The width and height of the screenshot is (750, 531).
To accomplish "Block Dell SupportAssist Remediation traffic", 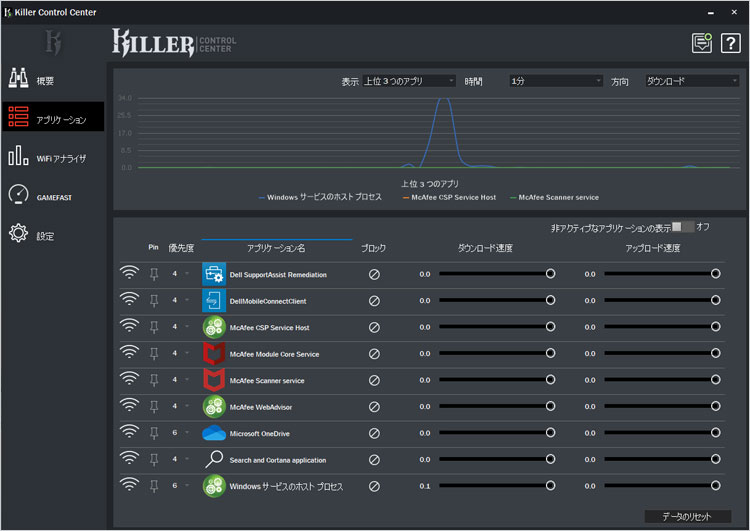I will click(x=374, y=275).
